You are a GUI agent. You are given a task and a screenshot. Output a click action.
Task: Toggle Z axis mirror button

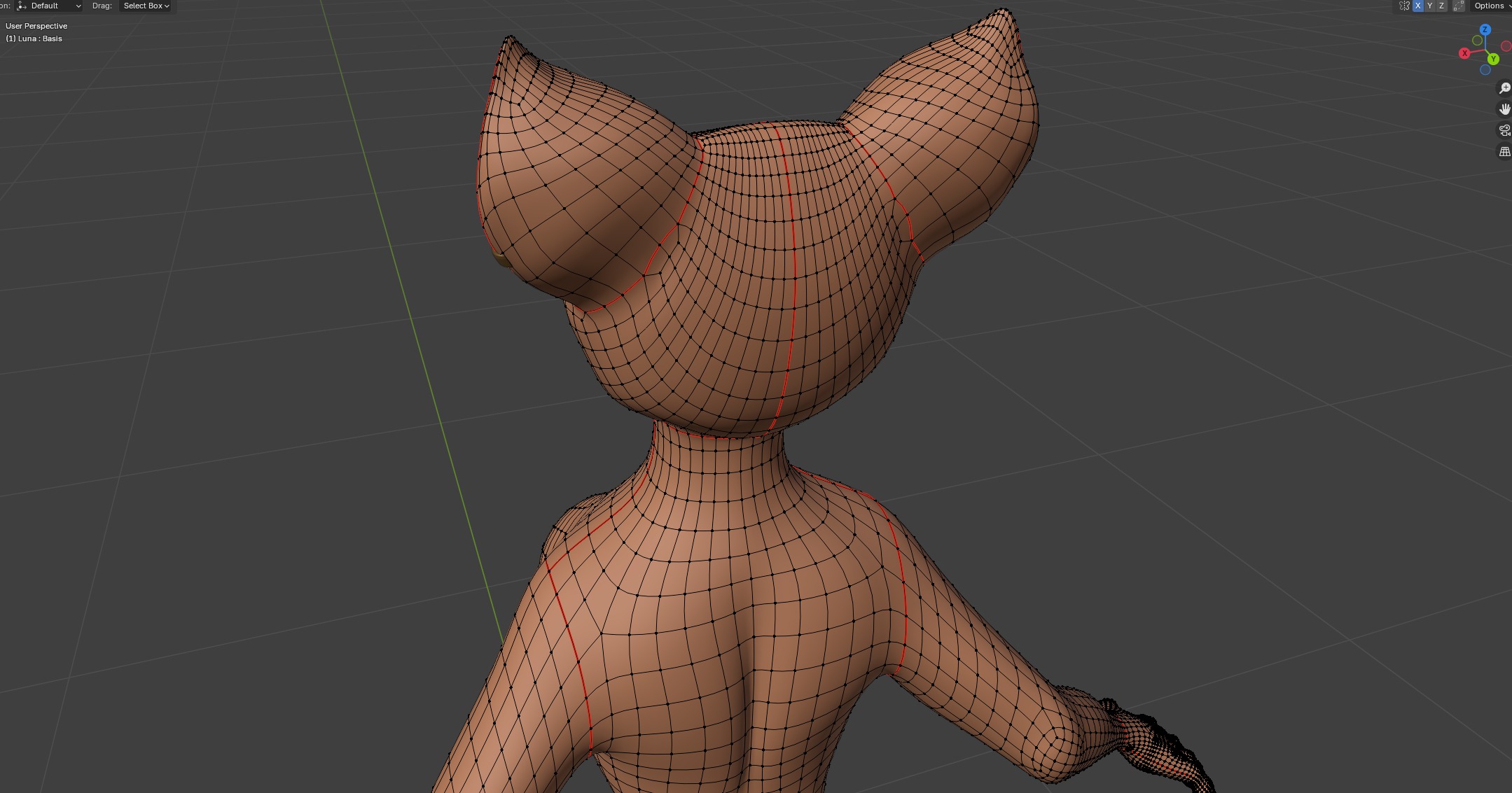[x=1441, y=6]
